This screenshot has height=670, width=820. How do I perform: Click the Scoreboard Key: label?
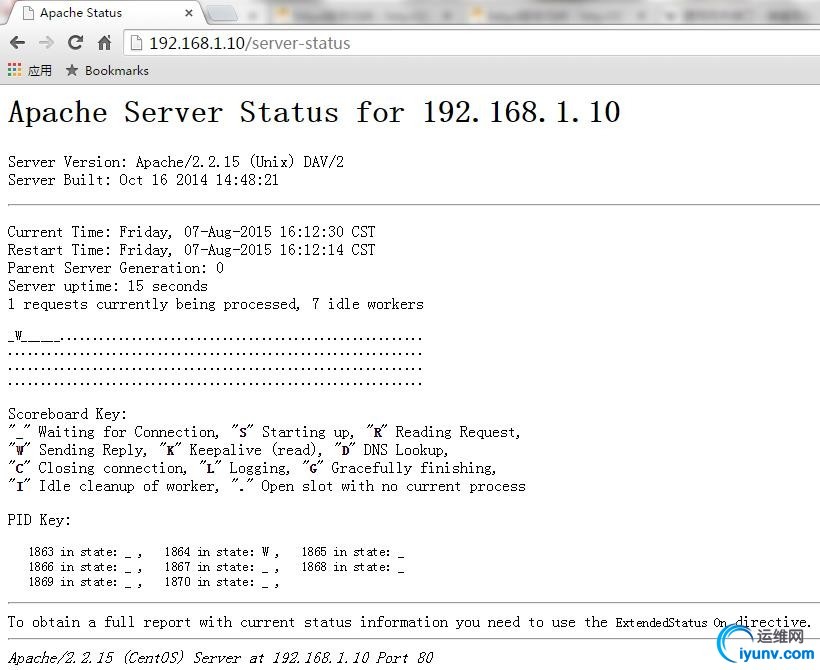(x=67, y=414)
